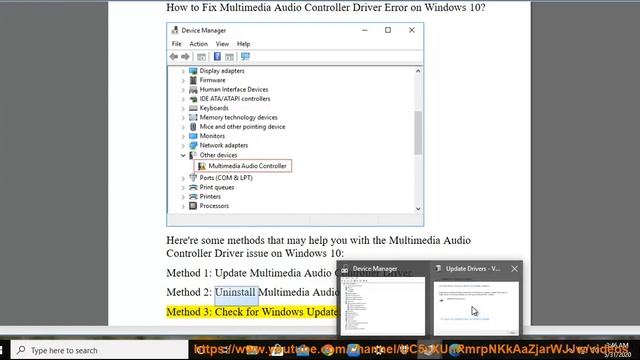Select the Print queues icon
The height and width of the screenshot is (360, 640).
(x=193, y=187)
